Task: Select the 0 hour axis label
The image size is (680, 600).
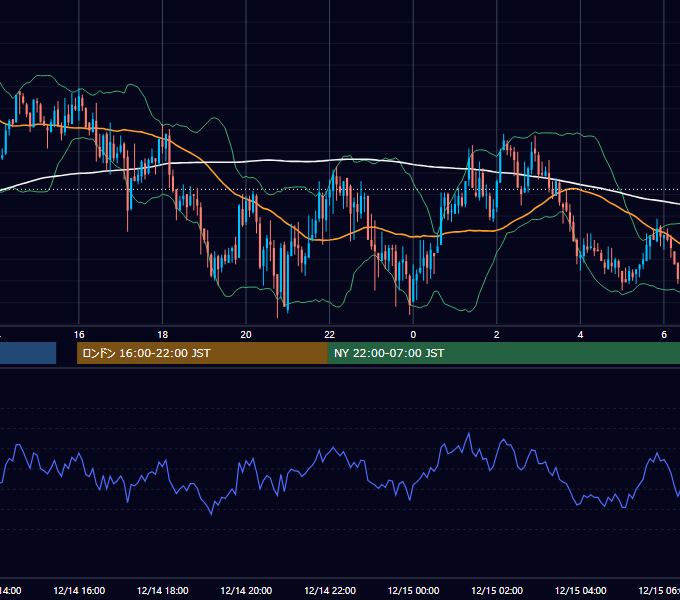Action: coord(413,335)
